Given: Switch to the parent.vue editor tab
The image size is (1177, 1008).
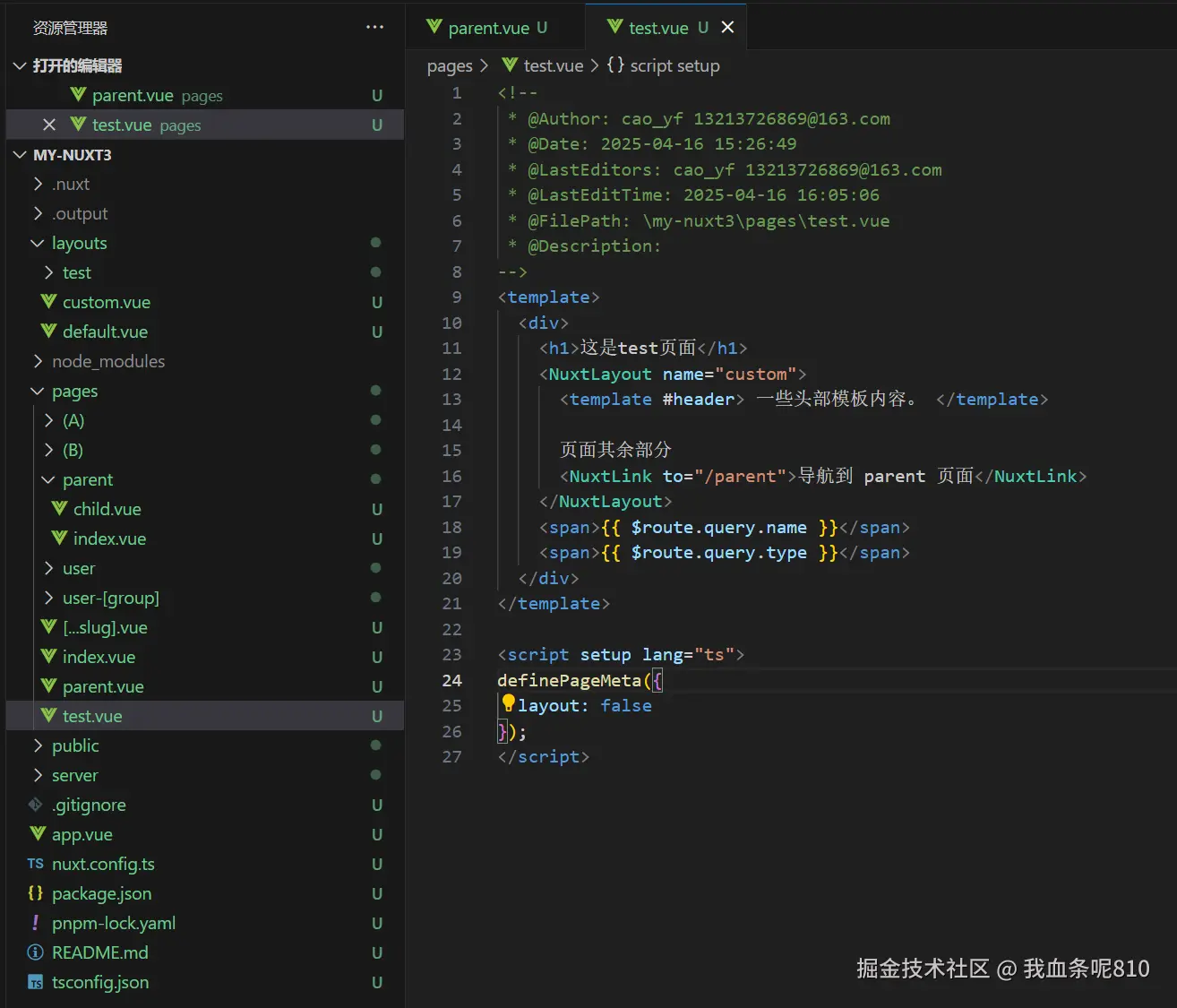Looking at the screenshot, I should pos(495,28).
